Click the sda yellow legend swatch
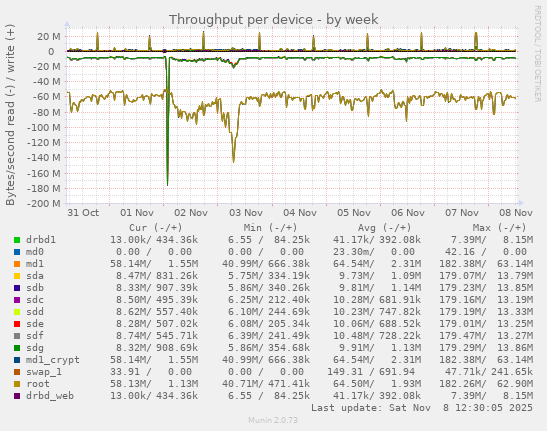Image resolution: width=547 pixels, height=431 pixels. point(17,276)
